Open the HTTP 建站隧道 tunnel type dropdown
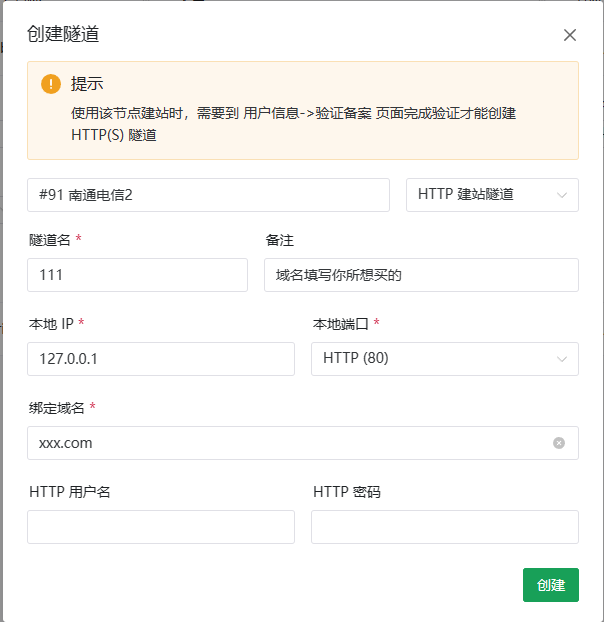This screenshot has height=622, width=604. (480, 195)
